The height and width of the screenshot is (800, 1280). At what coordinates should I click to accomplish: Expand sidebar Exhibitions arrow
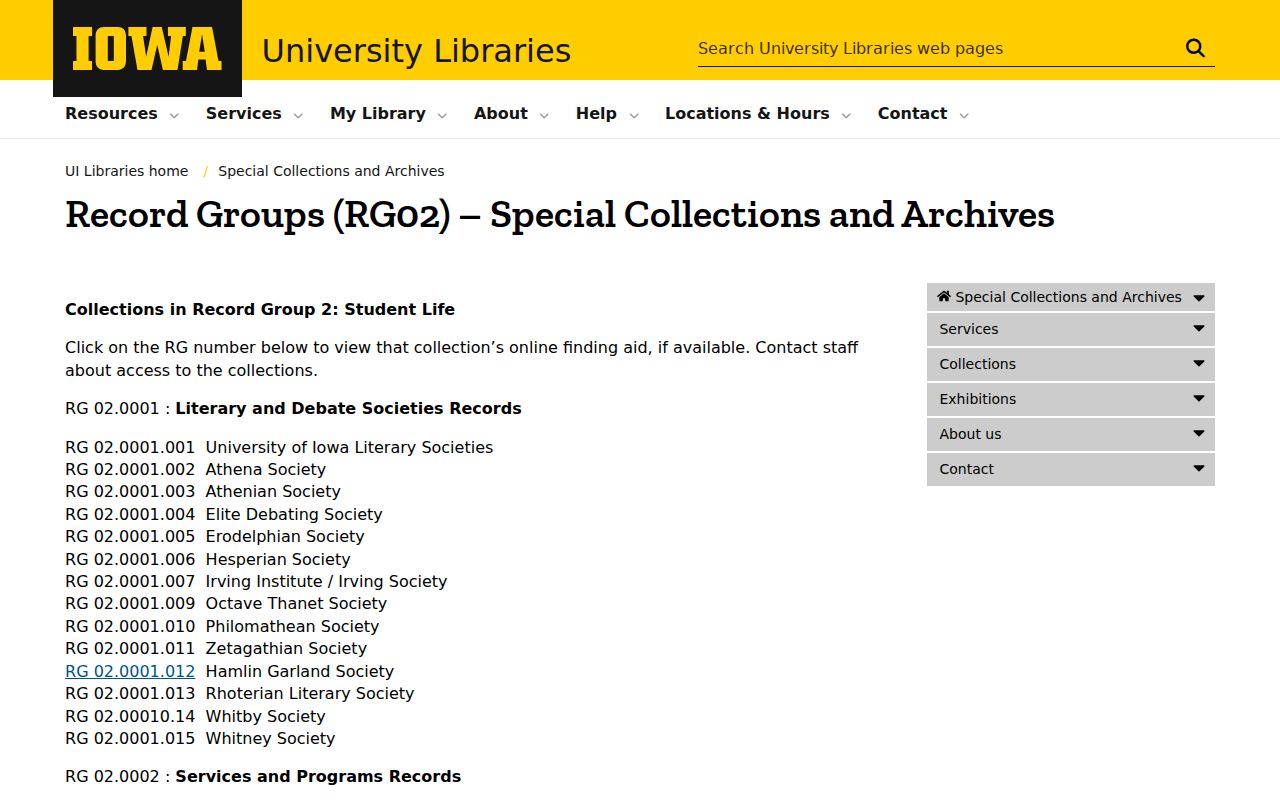[x=1198, y=399]
